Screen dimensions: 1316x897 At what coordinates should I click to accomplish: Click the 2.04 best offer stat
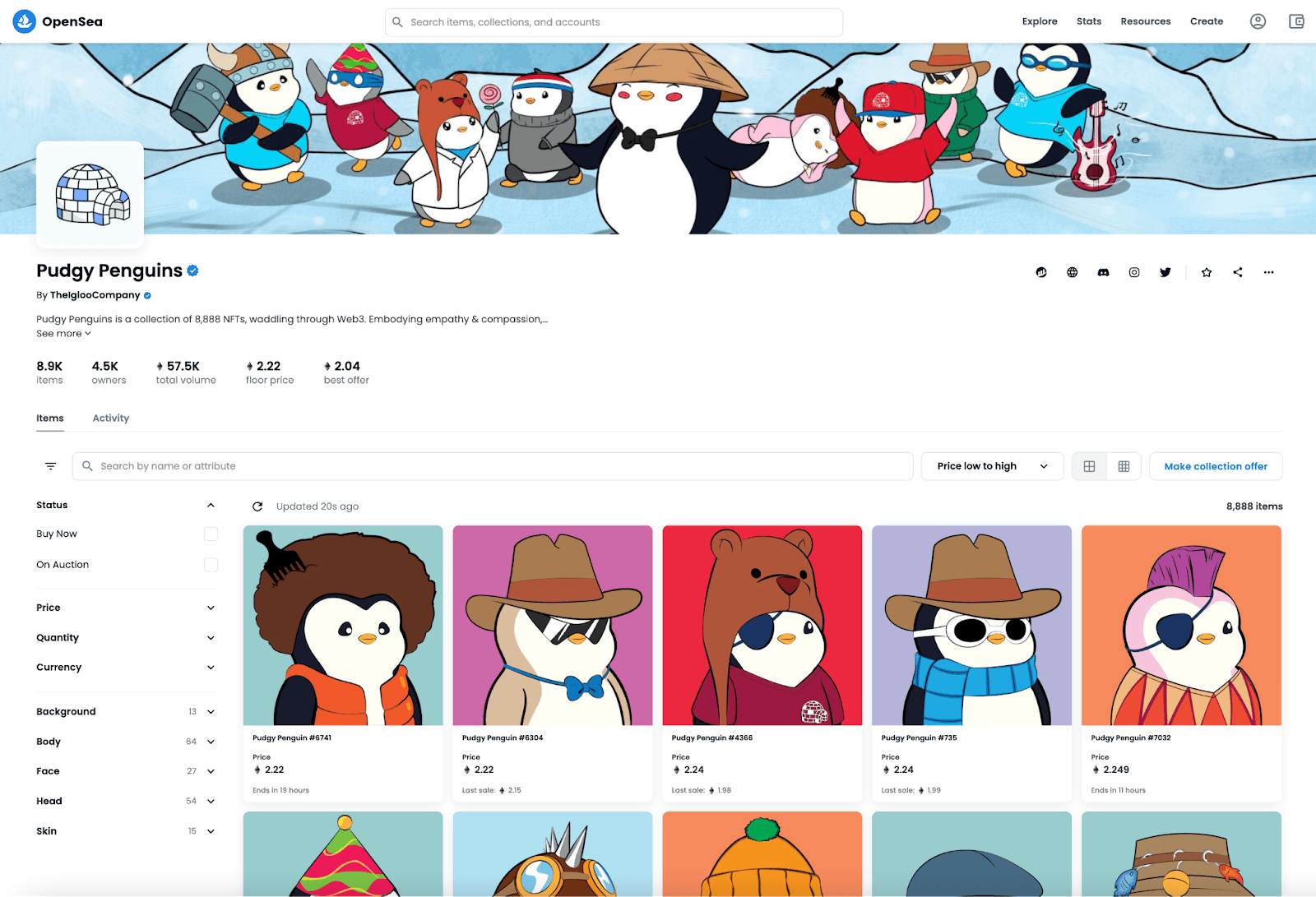pos(346,372)
